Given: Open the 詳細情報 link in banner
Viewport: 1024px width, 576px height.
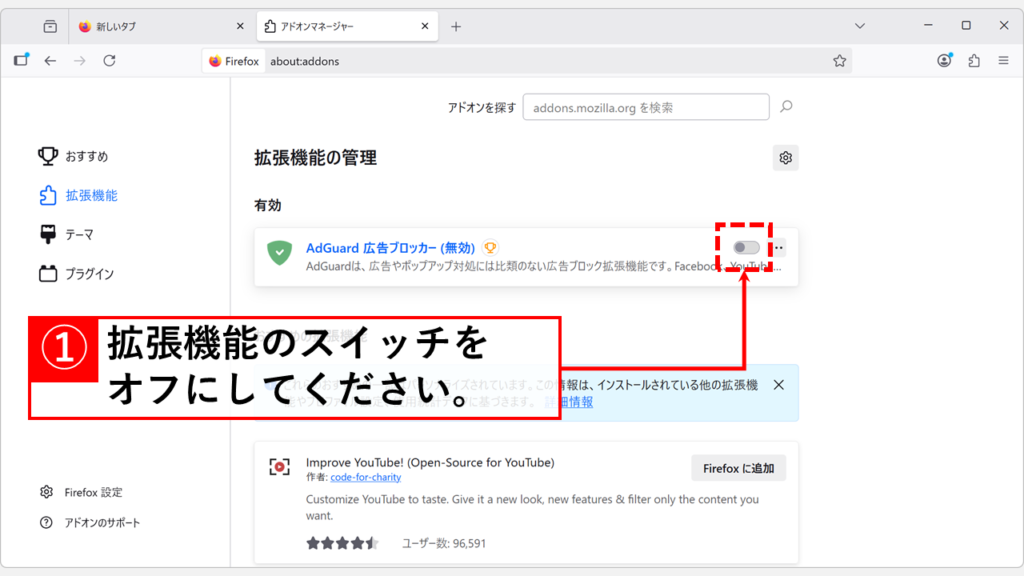Looking at the screenshot, I should [x=569, y=402].
